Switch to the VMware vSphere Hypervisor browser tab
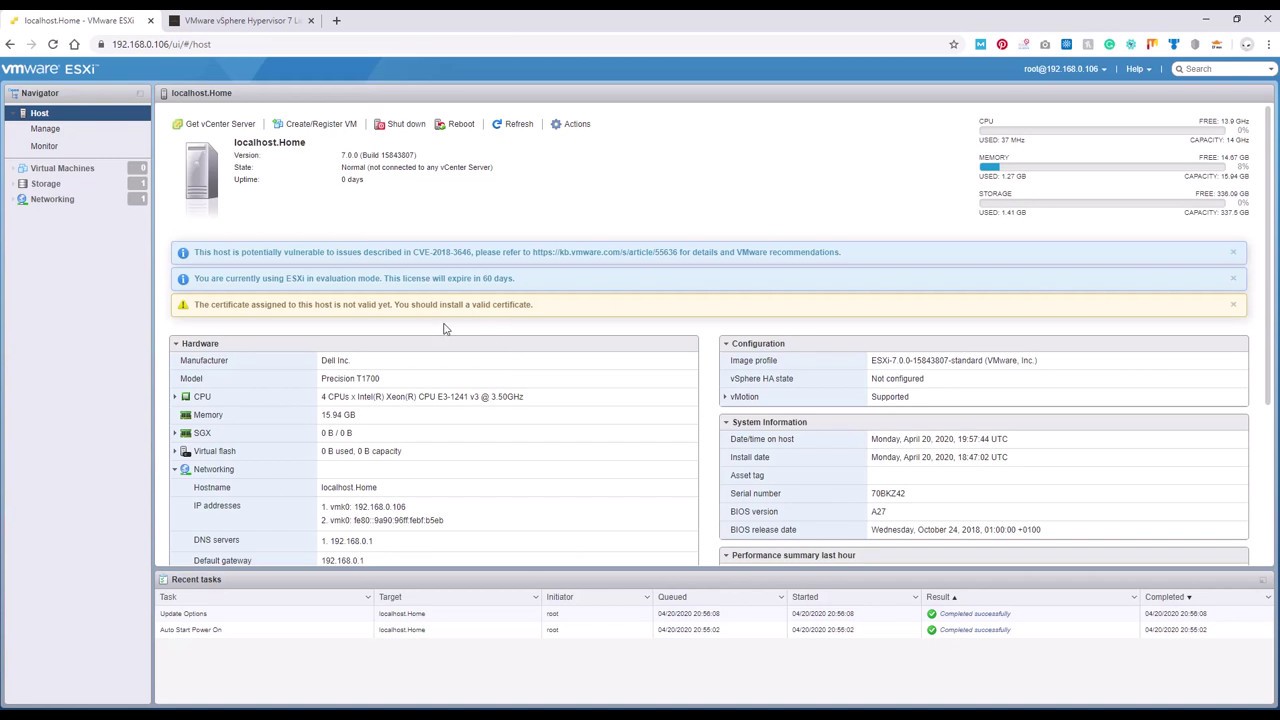This screenshot has height=720, width=1280. click(x=240, y=20)
